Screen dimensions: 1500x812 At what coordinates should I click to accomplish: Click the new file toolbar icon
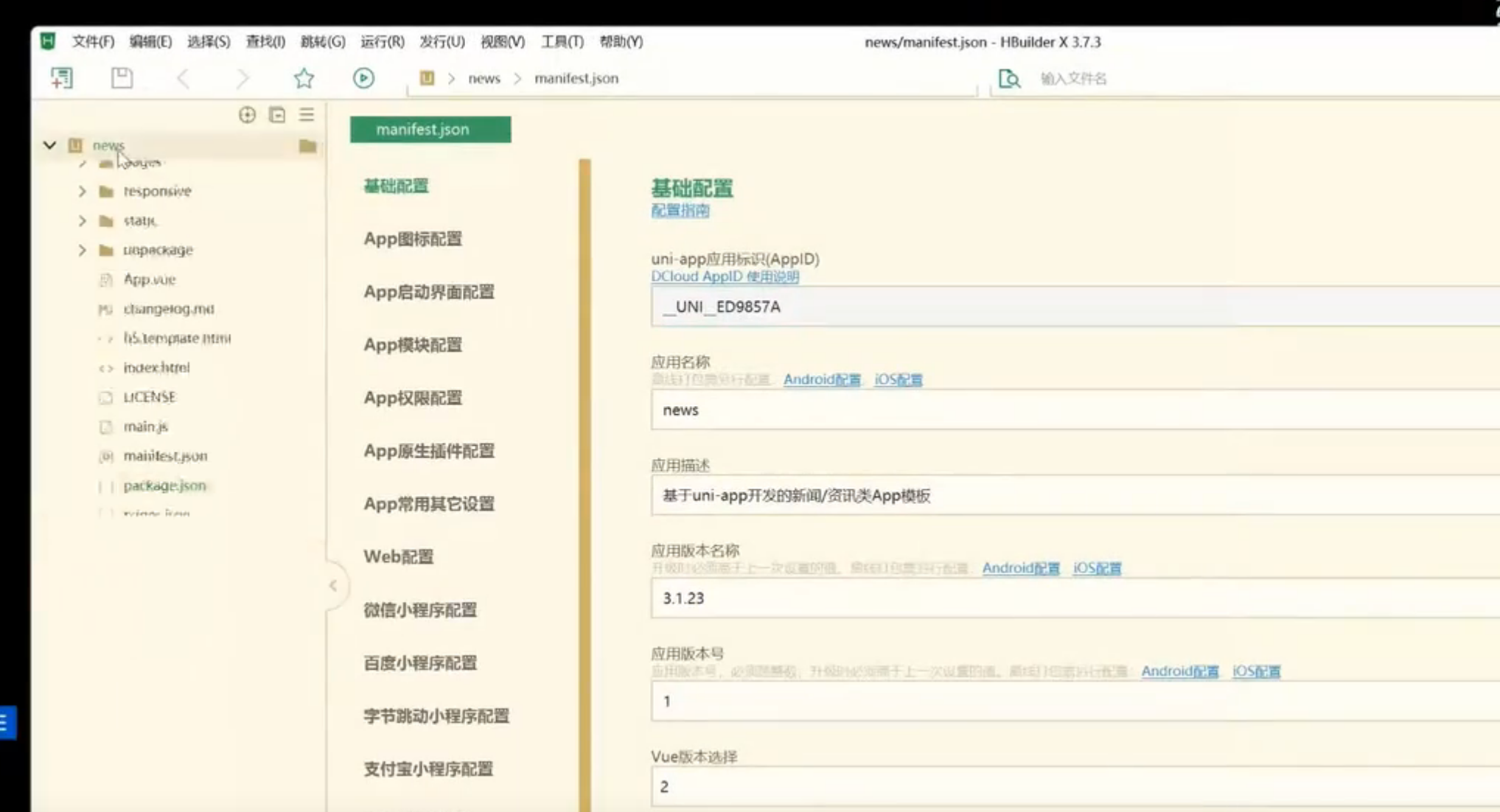pyautogui.click(x=61, y=78)
